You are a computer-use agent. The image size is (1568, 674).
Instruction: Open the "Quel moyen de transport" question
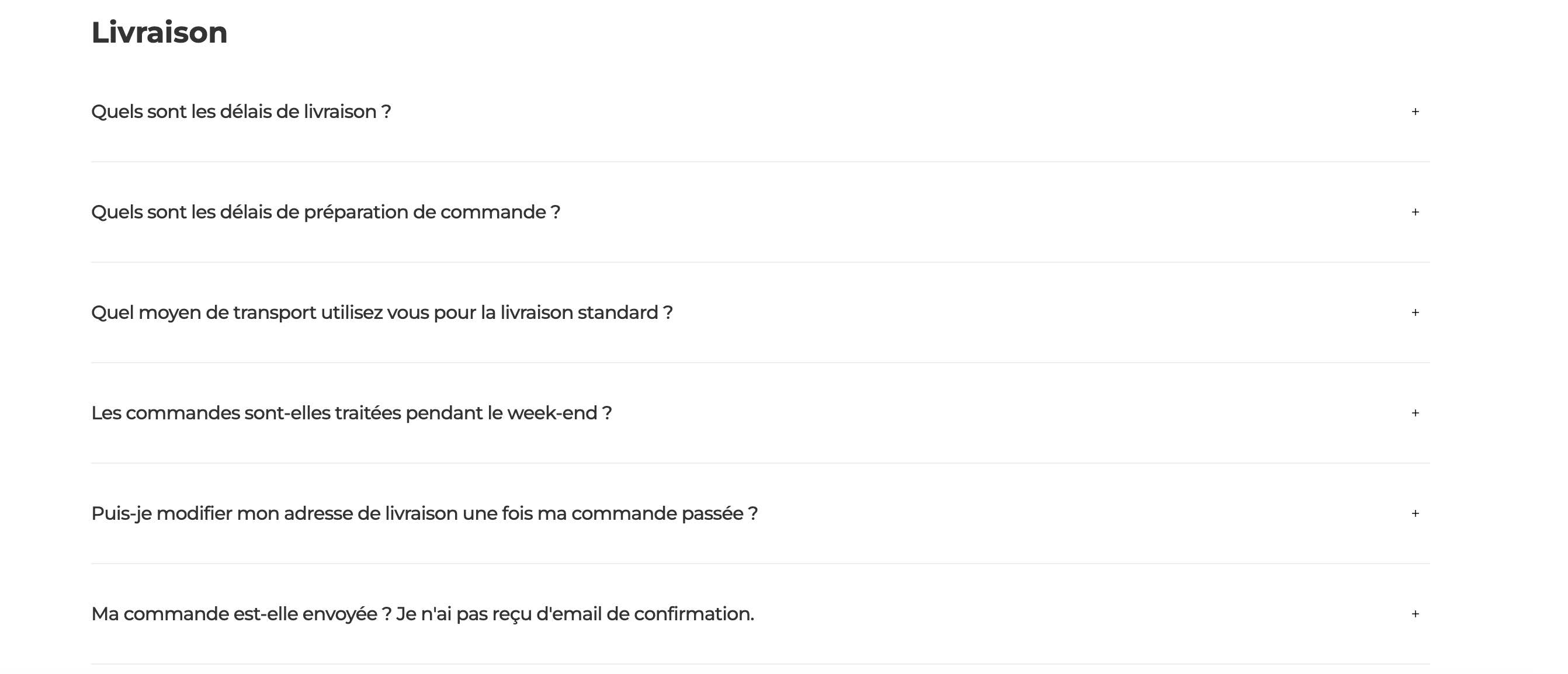(381, 312)
